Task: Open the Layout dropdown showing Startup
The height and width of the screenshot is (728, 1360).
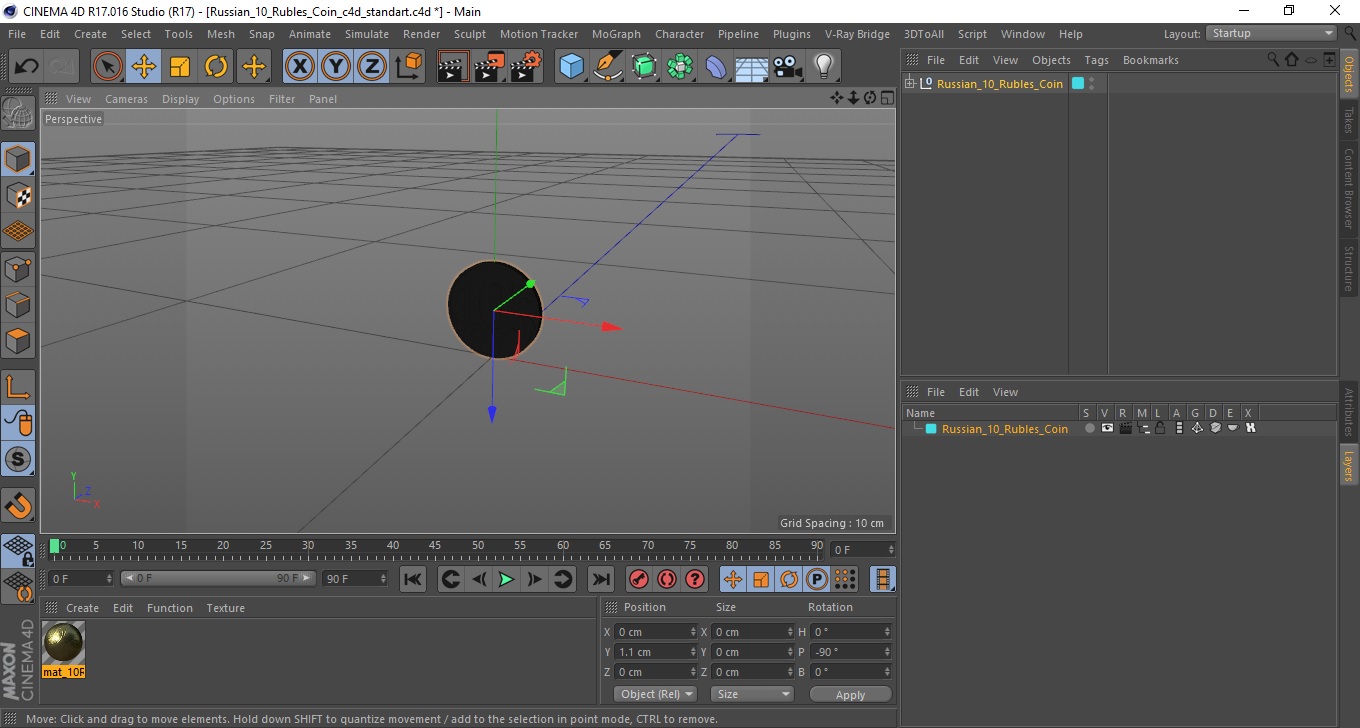Action: click(1272, 33)
